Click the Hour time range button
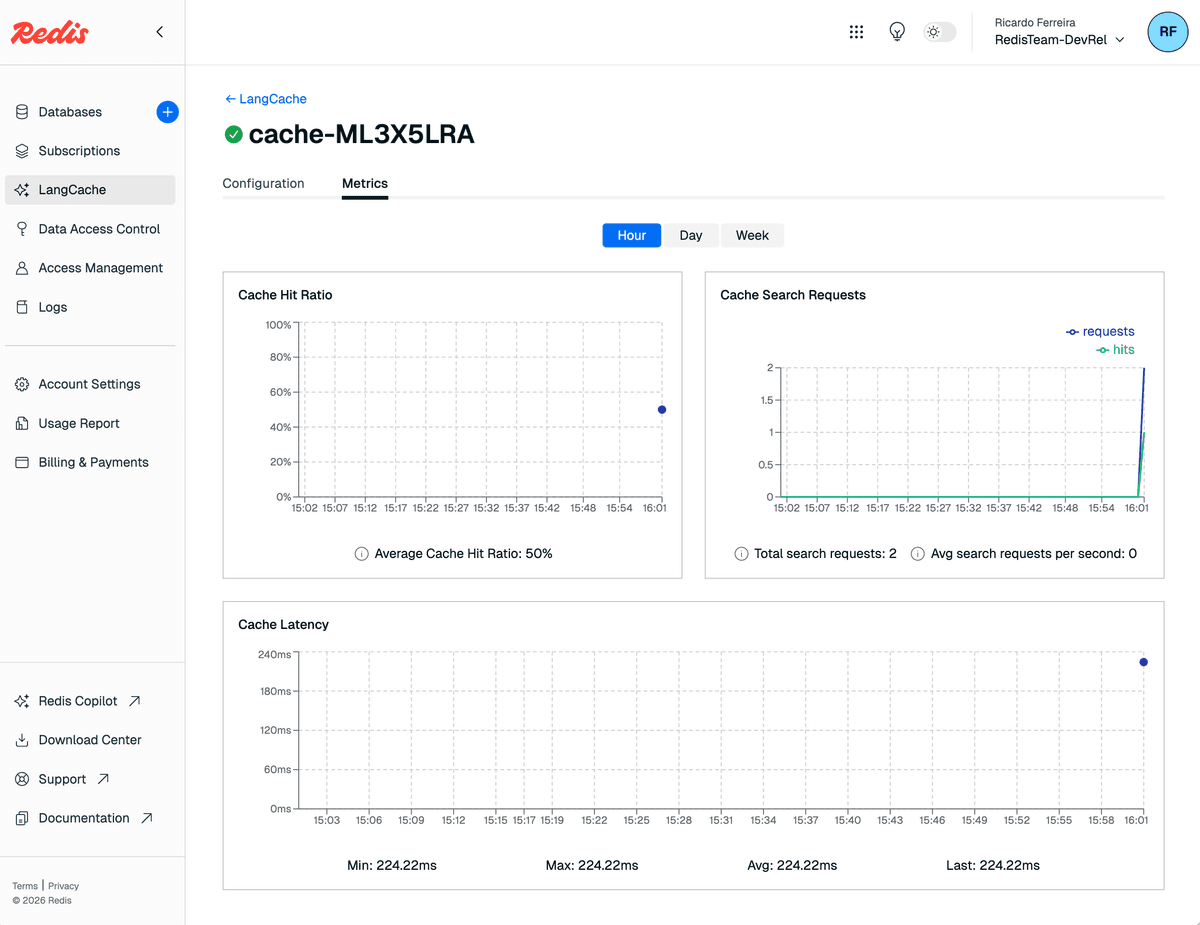This screenshot has width=1200, height=925. pyautogui.click(x=631, y=234)
